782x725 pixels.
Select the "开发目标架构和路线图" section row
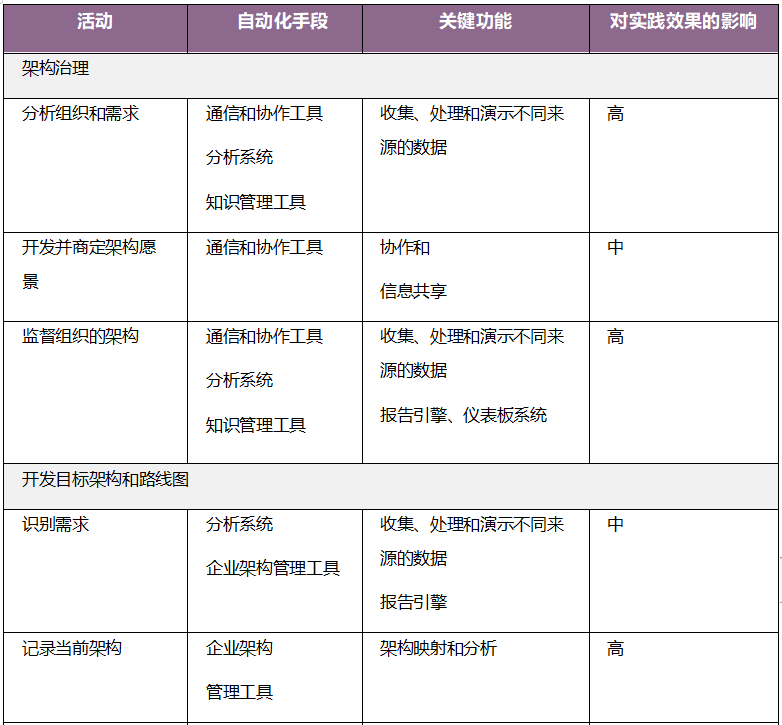tap(105, 479)
